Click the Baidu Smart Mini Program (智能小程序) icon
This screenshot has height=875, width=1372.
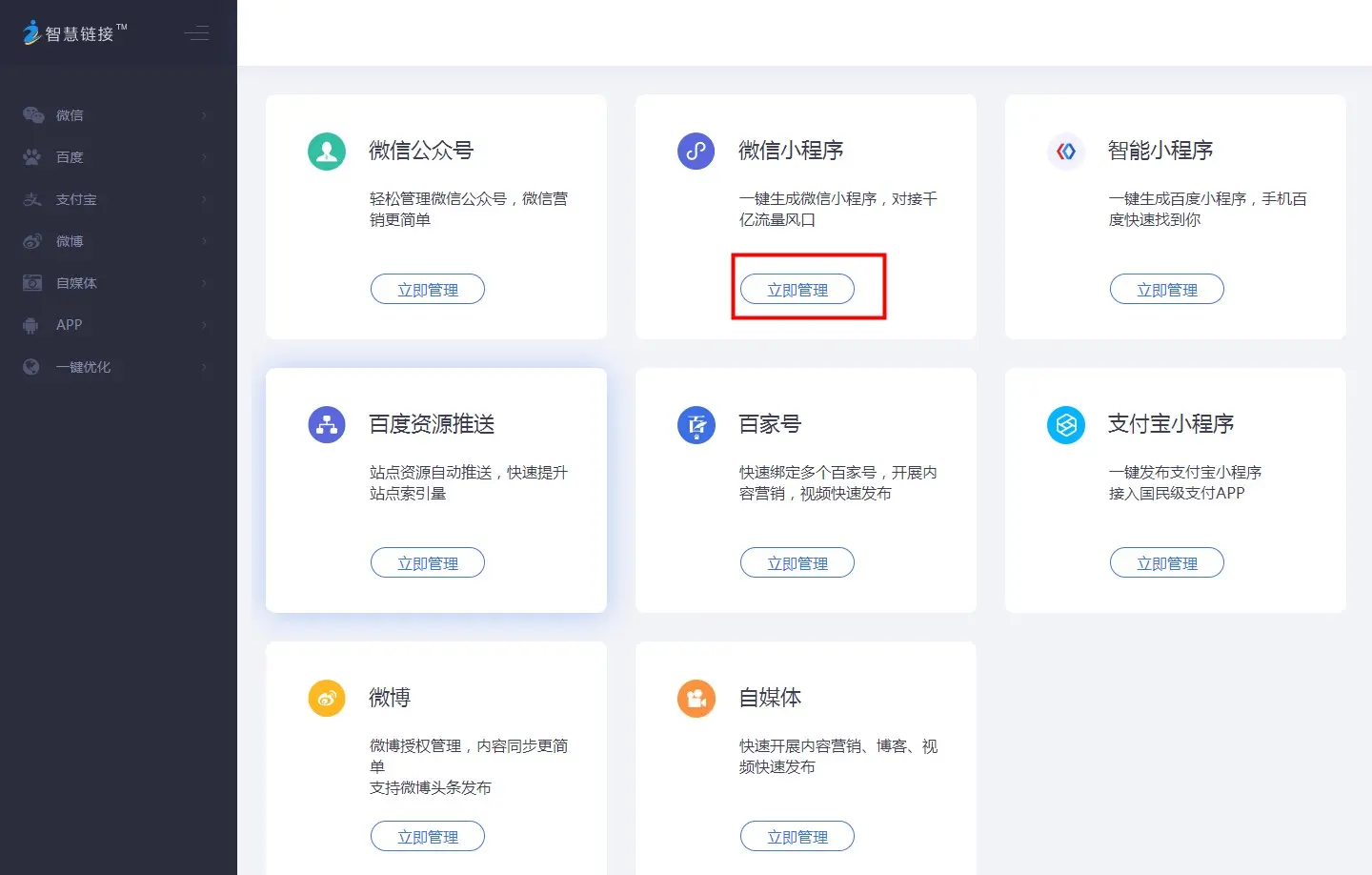click(1065, 152)
